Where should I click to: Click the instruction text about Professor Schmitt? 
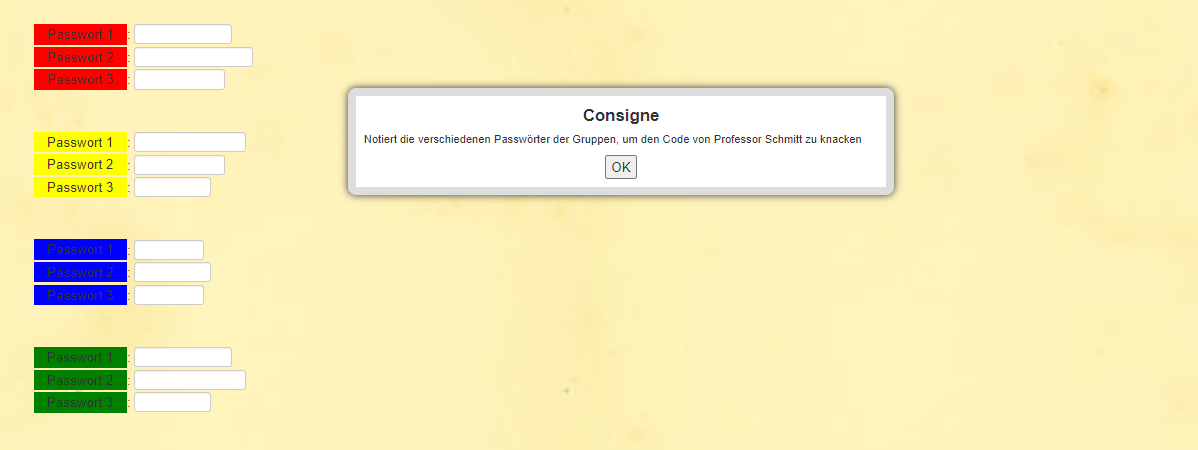[x=613, y=140]
